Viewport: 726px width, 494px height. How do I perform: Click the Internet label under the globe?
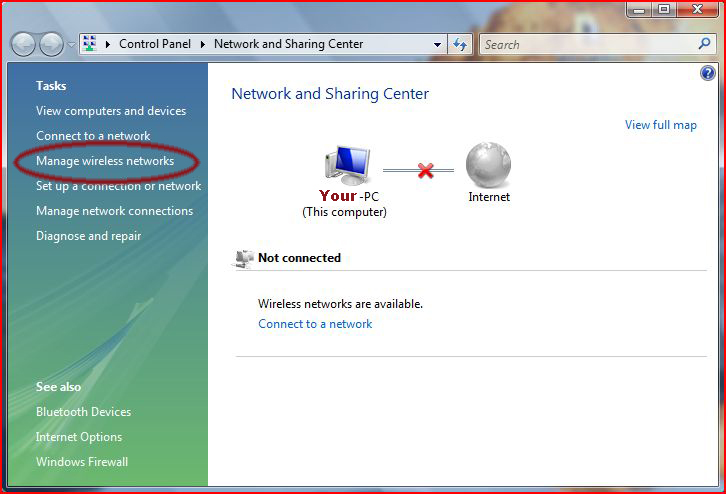pyautogui.click(x=489, y=197)
